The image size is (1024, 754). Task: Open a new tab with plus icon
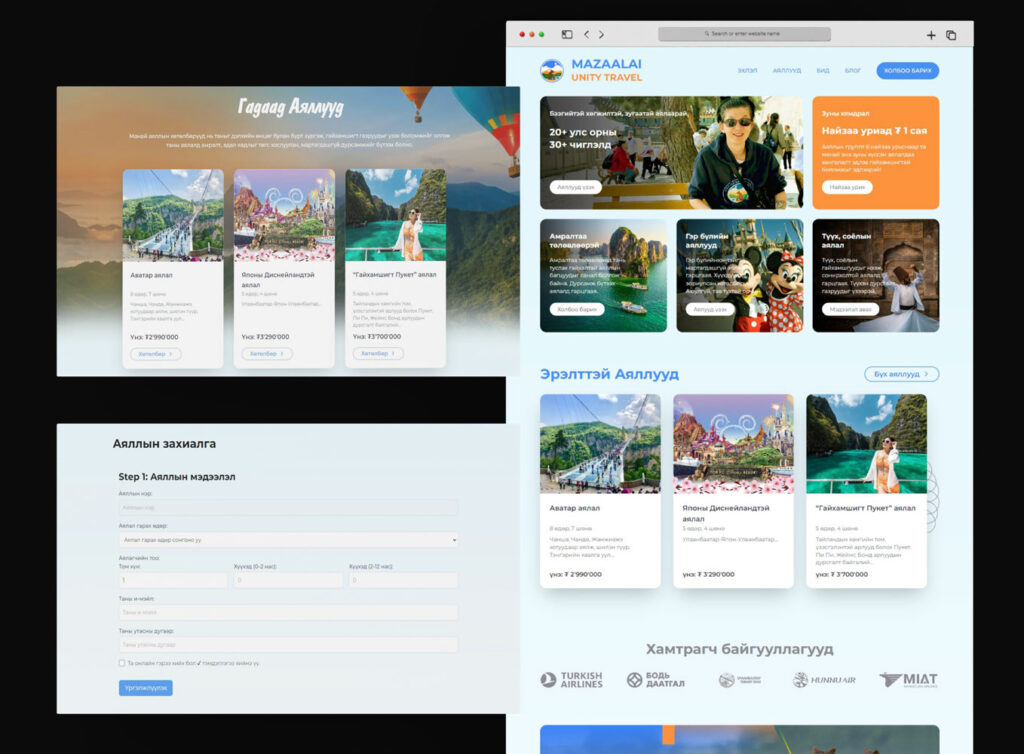pos(931,35)
